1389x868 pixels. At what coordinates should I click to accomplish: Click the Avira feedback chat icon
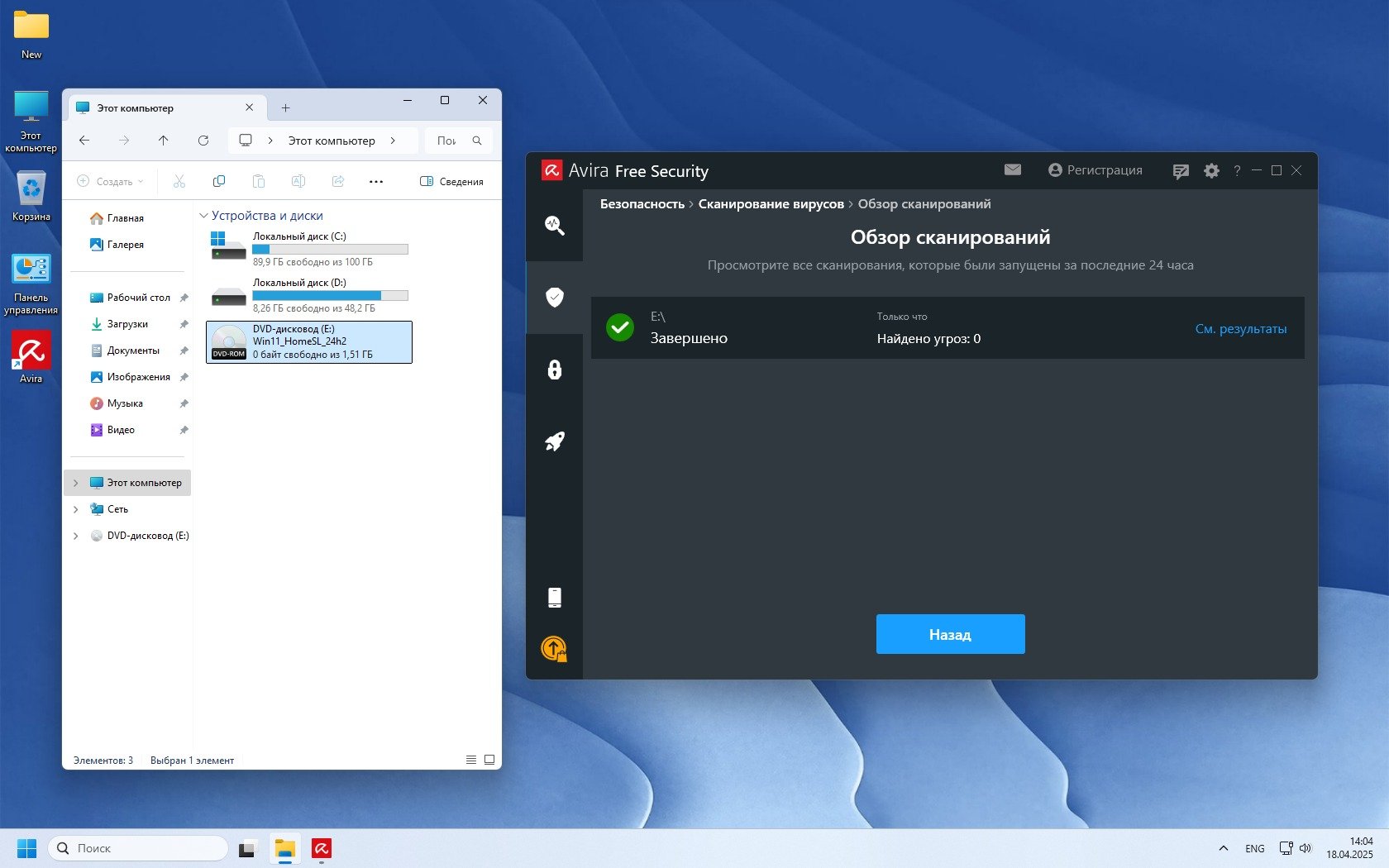[1181, 171]
